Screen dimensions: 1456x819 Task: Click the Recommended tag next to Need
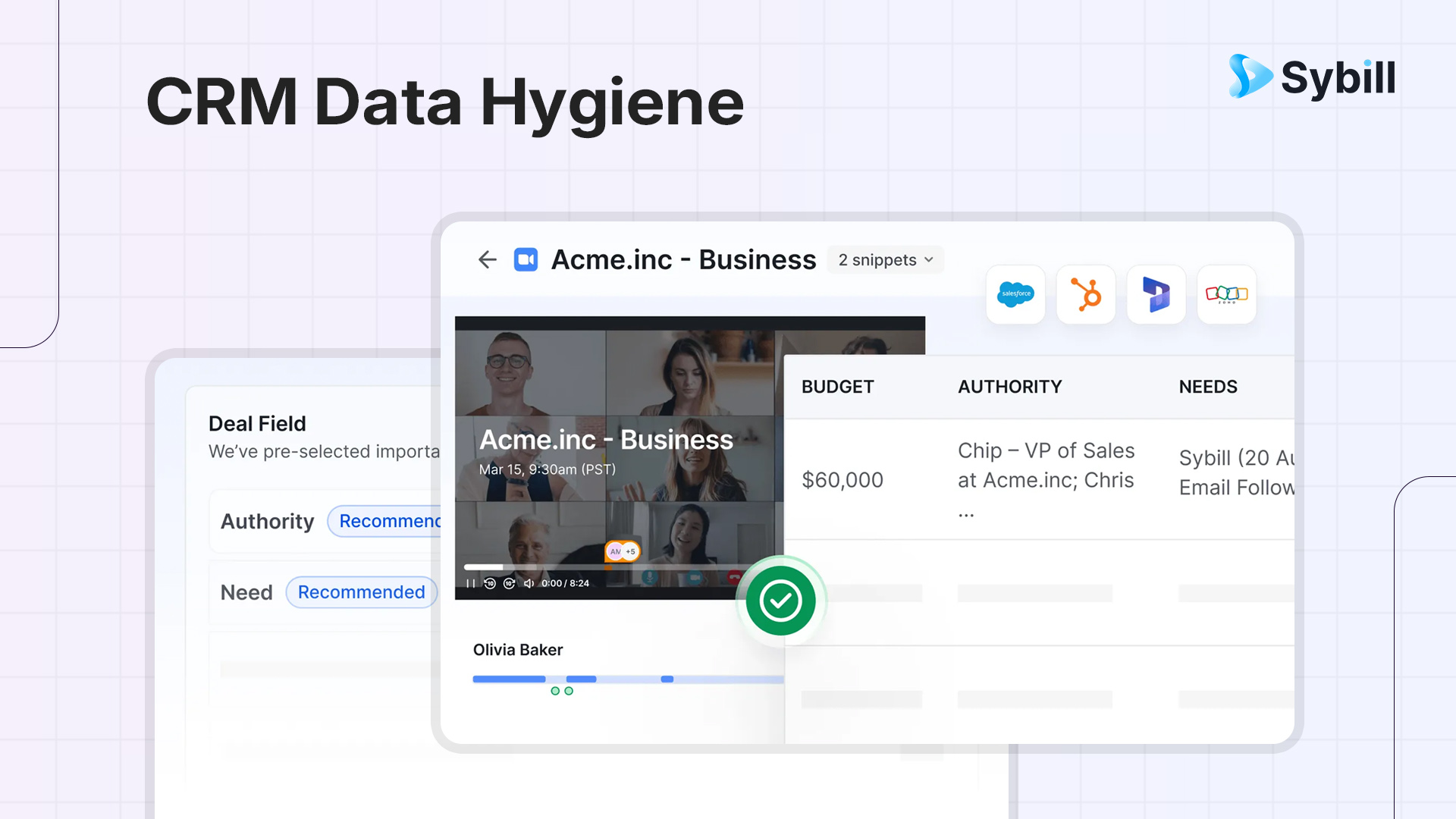[x=362, y=592]
